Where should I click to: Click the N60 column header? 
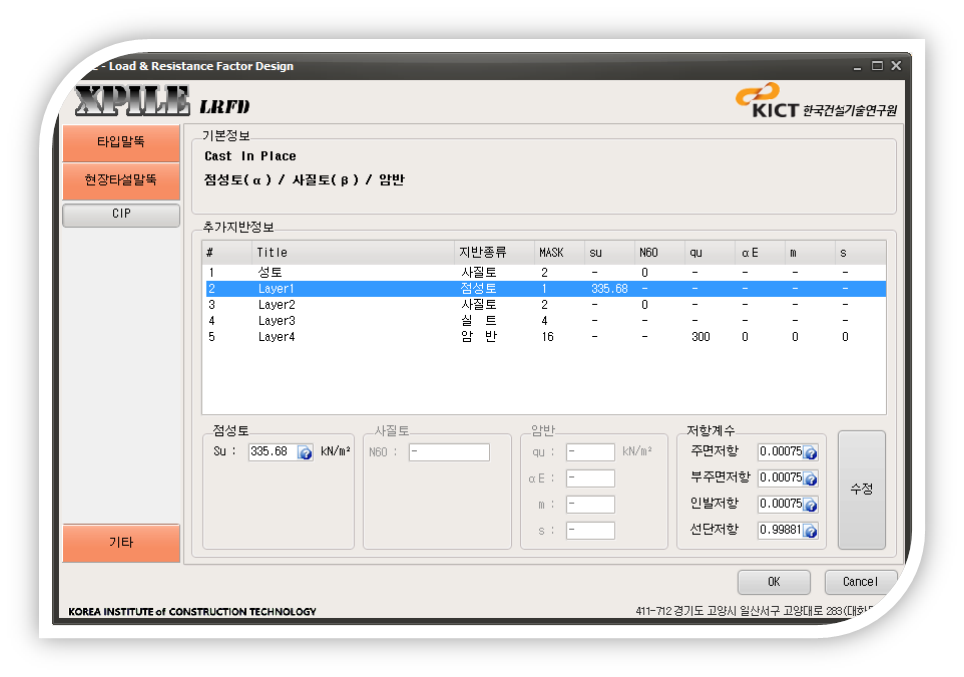tap(660, 252)
